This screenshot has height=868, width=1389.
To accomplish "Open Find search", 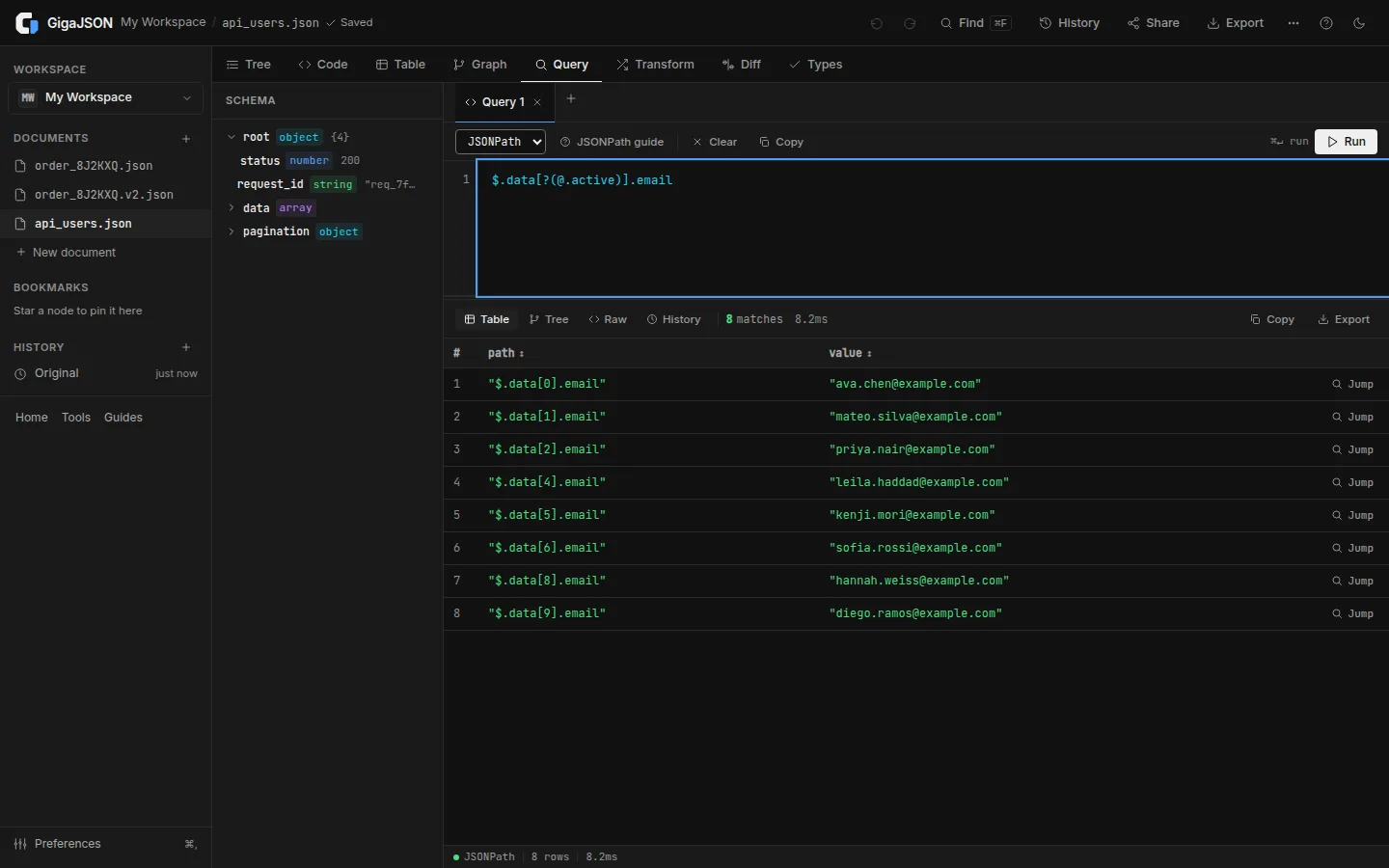I will point(975,23).
